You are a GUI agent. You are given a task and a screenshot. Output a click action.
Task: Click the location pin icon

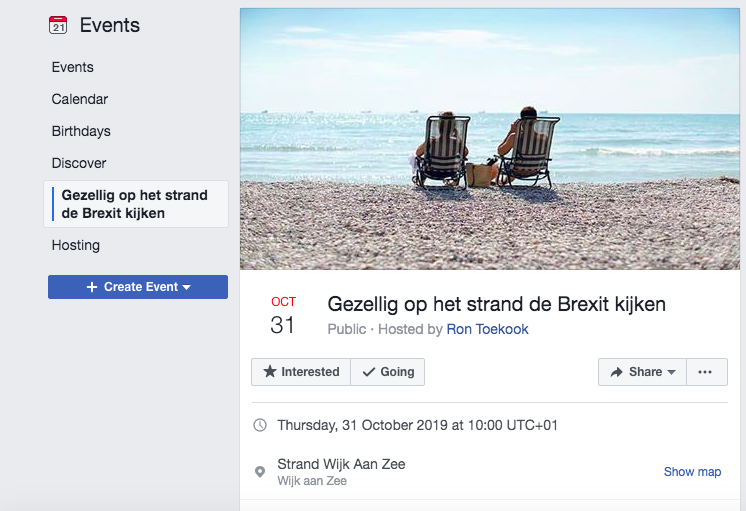pos(260,472)
